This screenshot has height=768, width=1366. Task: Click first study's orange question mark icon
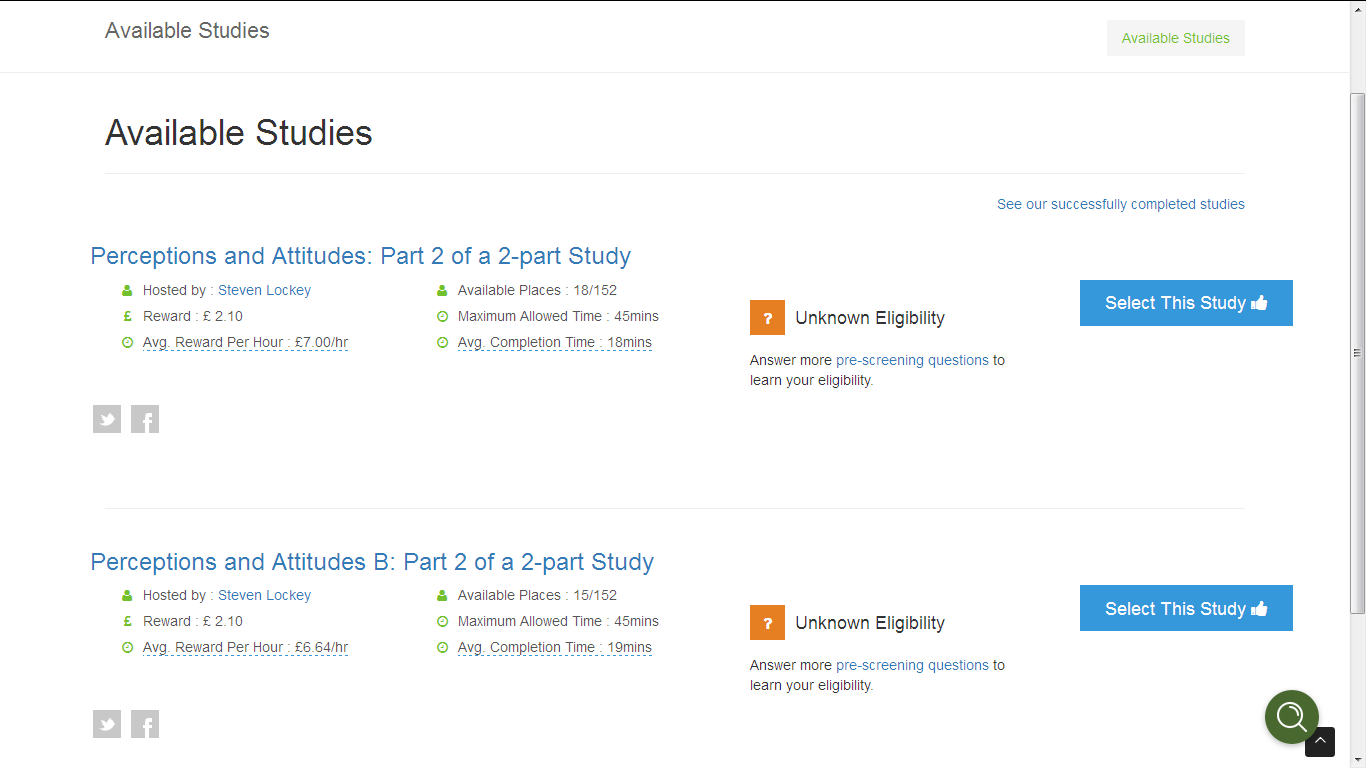pyautogui.click(x=767, y=318)
